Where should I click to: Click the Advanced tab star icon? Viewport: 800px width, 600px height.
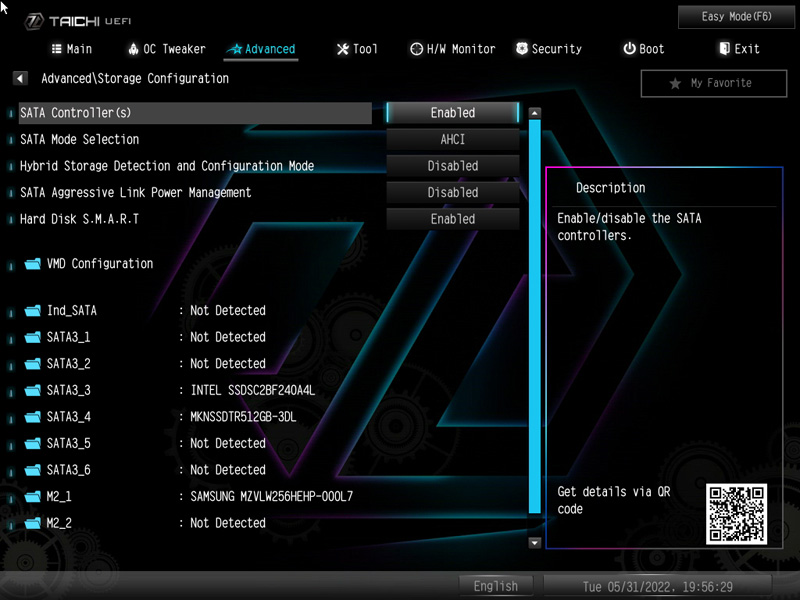click(x=235, y=49)
